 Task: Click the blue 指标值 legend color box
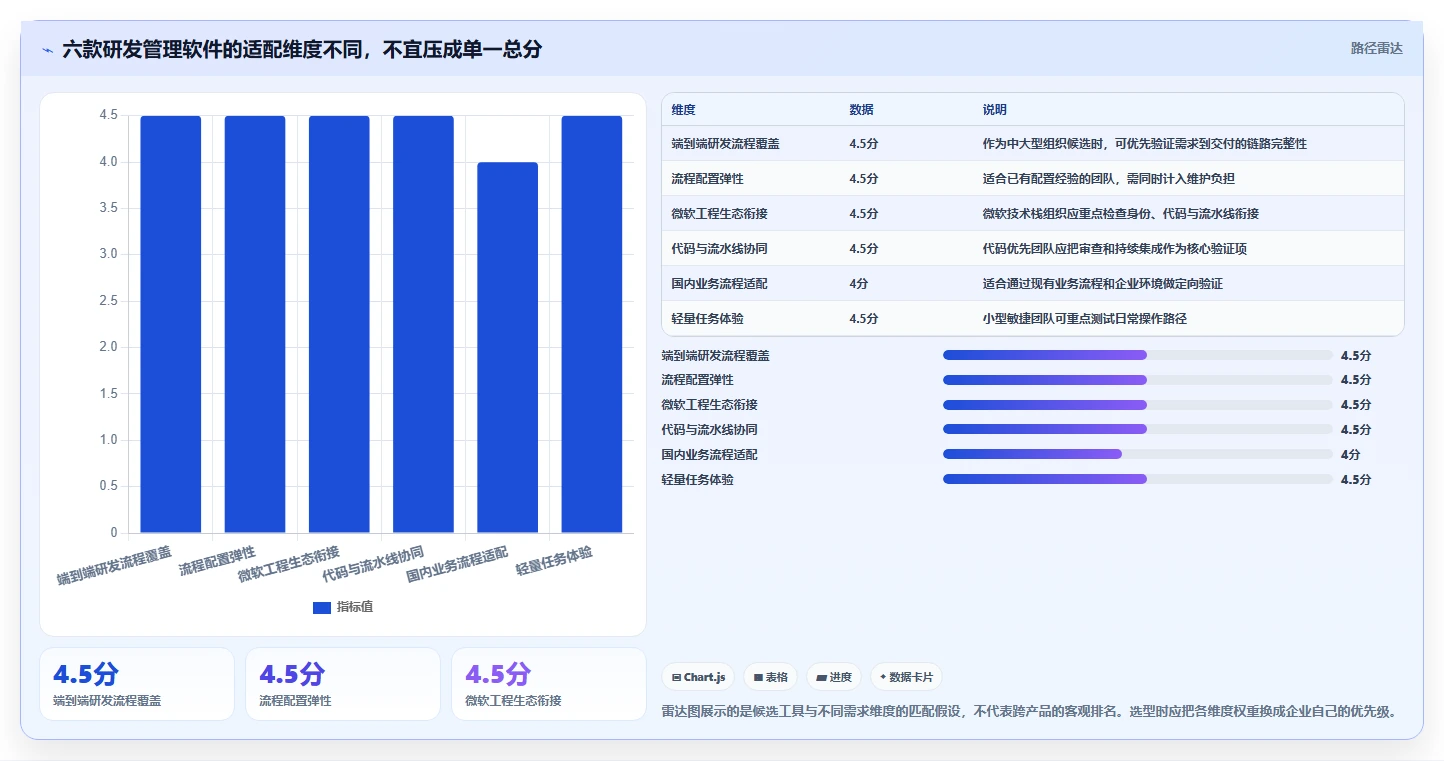click(322, 607)
